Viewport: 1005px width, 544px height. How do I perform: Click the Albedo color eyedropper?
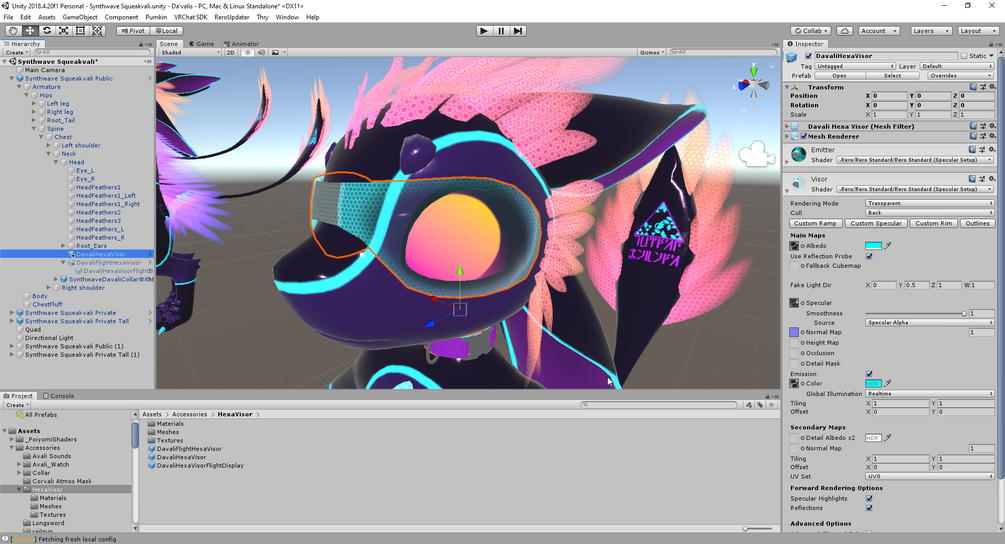tap(888, 245)
